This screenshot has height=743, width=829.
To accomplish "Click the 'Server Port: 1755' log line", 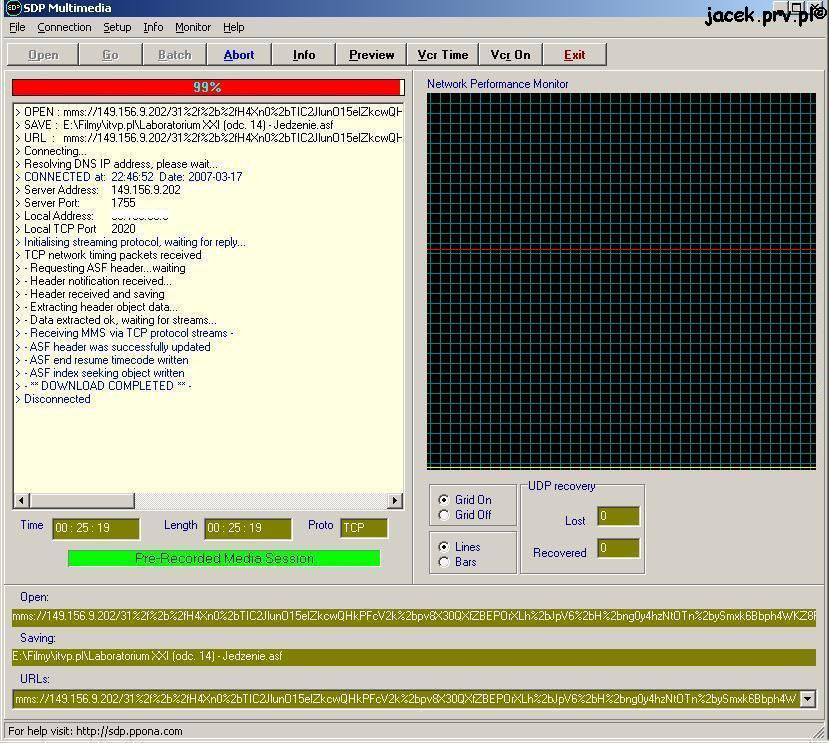I will (75, 203).
